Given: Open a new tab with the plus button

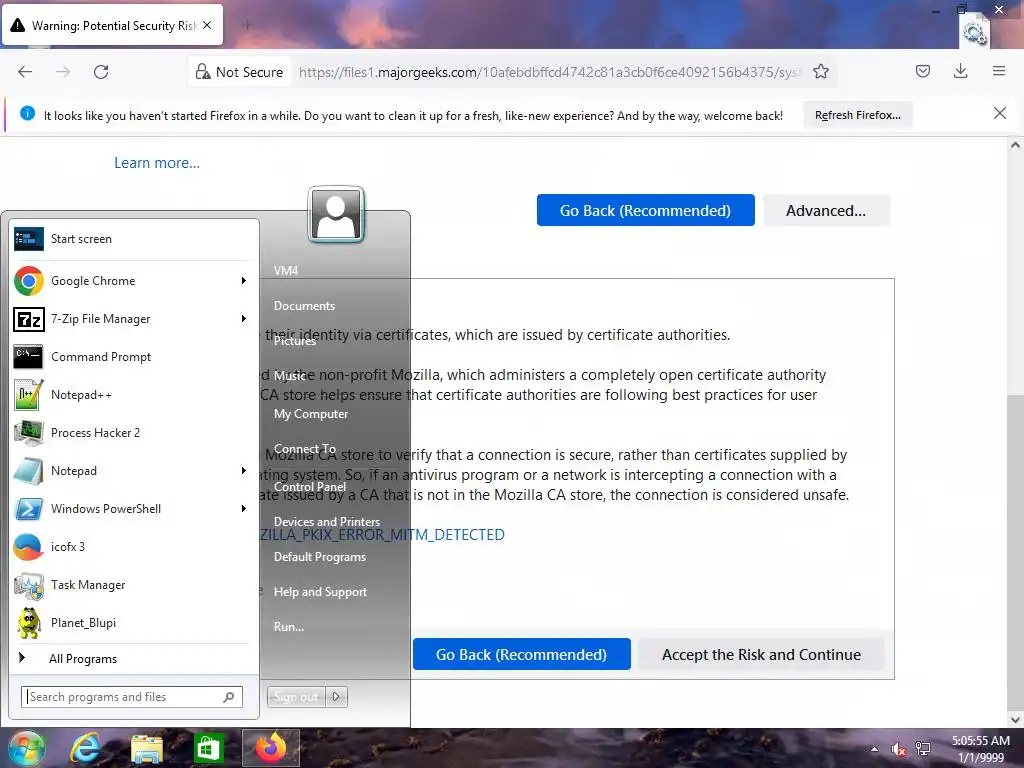Looking at the screenshot, I should pos(248,25).
